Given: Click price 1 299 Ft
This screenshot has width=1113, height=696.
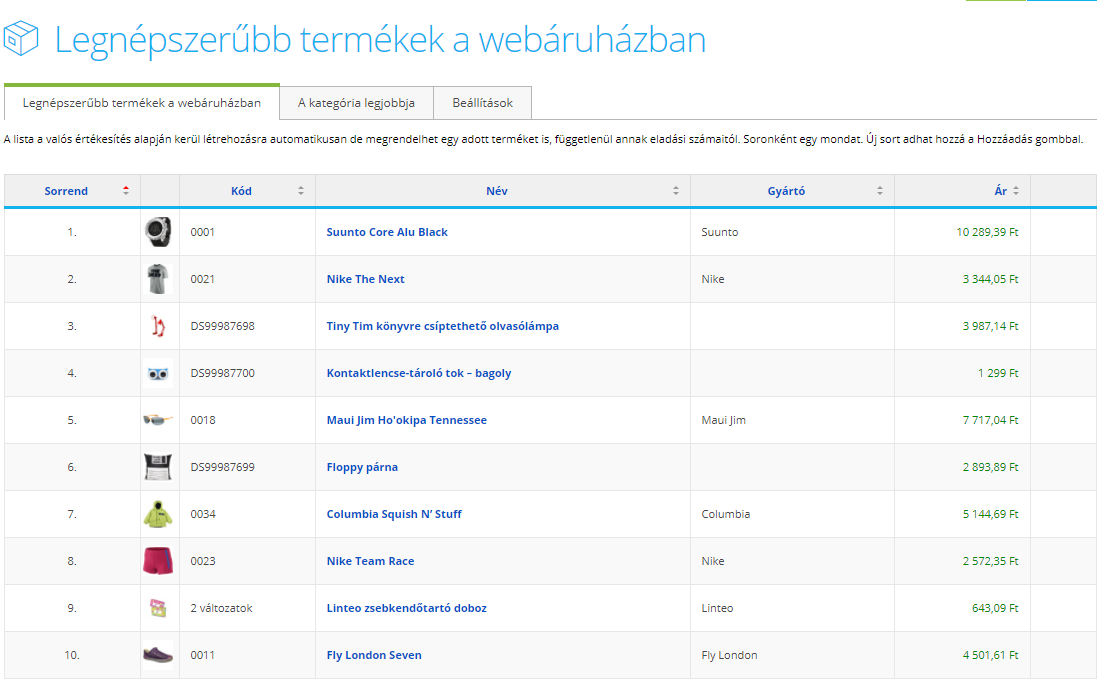Looking at the screenshot, I should tap(998, 373).
